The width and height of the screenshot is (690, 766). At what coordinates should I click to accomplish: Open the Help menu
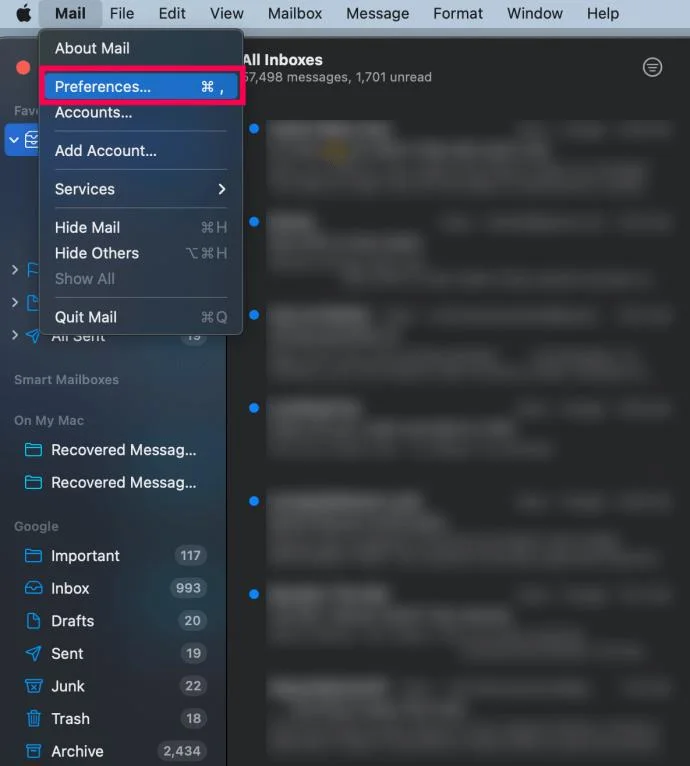(x=603, y=13)
